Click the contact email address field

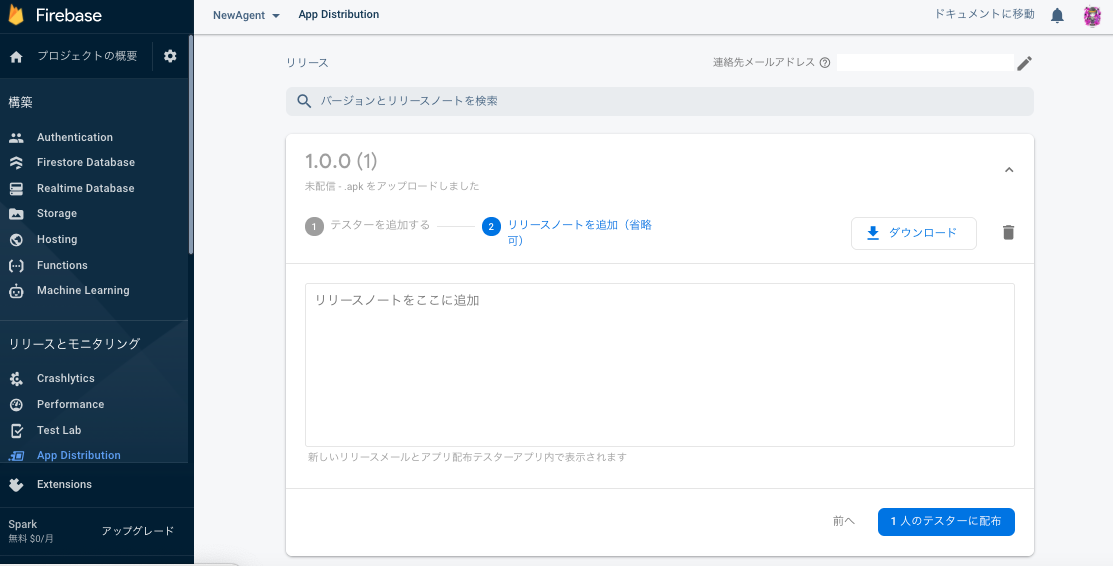[925, 62]
